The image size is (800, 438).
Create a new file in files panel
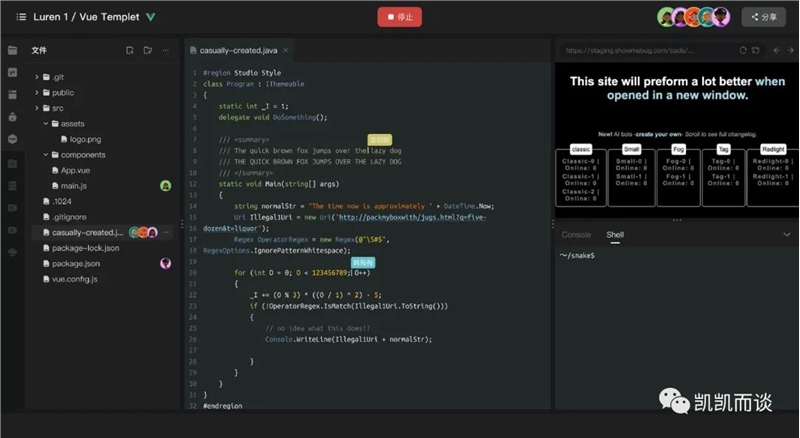tap(130, 50)
